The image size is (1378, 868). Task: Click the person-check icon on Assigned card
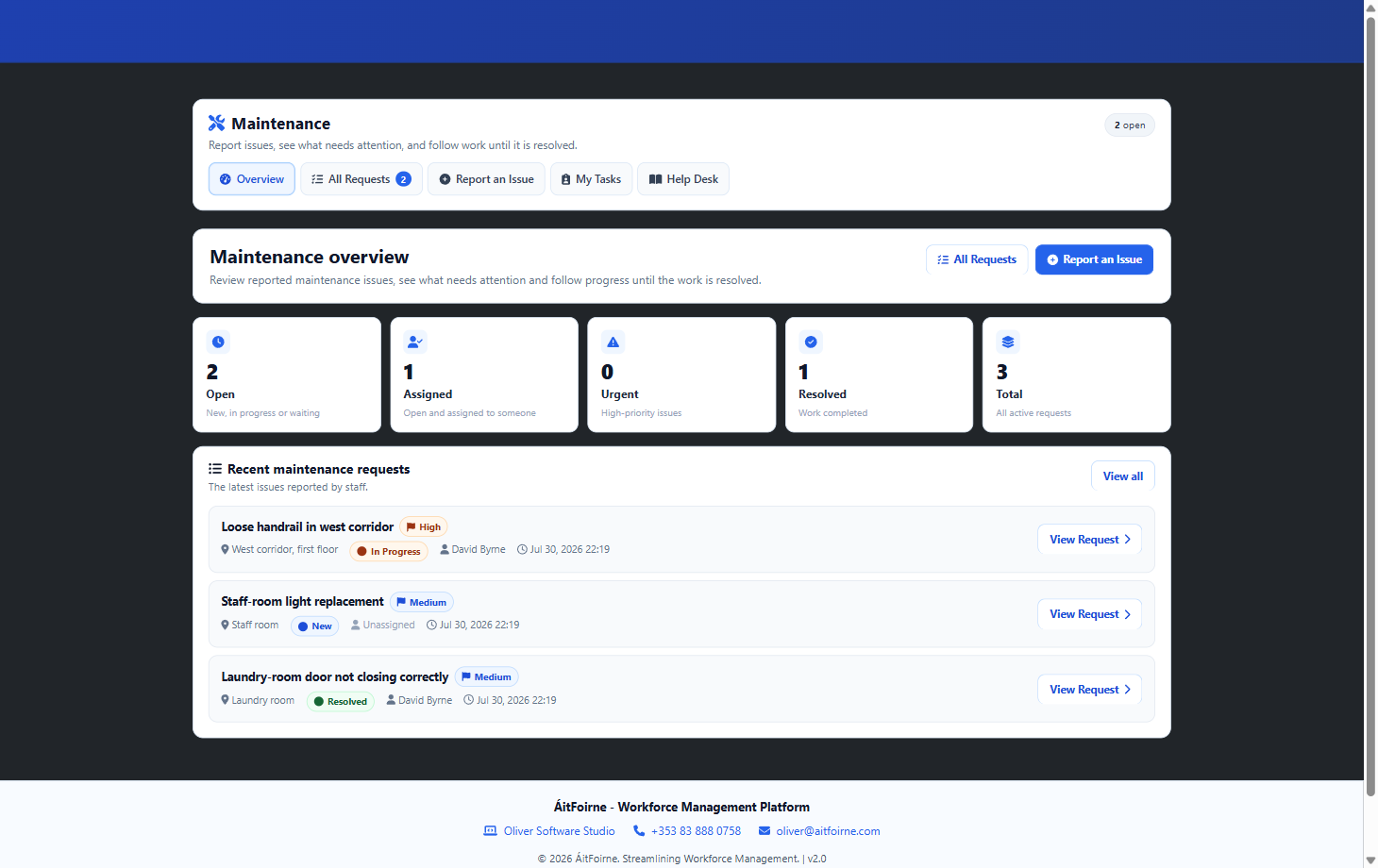415,342
